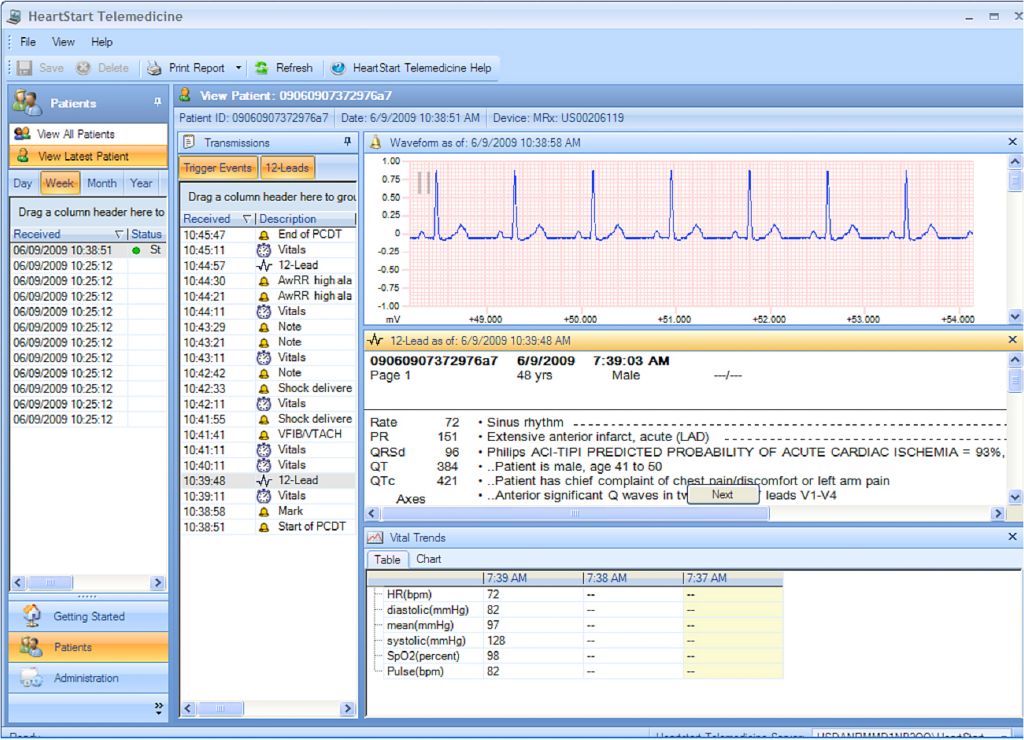
Task: Sort transmissions by Received column
Action: (216, 219)
